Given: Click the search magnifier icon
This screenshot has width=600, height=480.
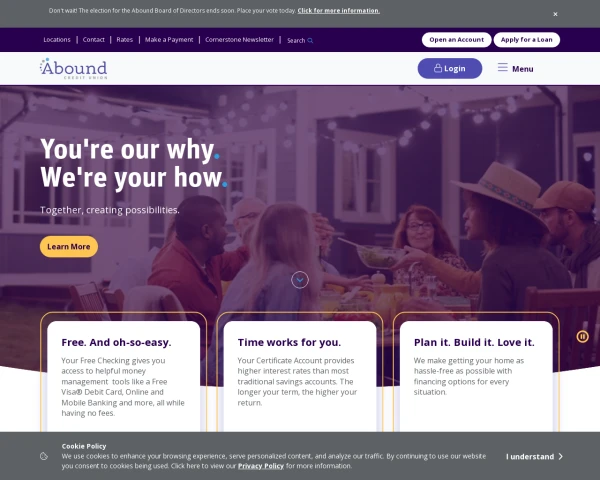Looking at the screenshot, I should coord(310,41).
